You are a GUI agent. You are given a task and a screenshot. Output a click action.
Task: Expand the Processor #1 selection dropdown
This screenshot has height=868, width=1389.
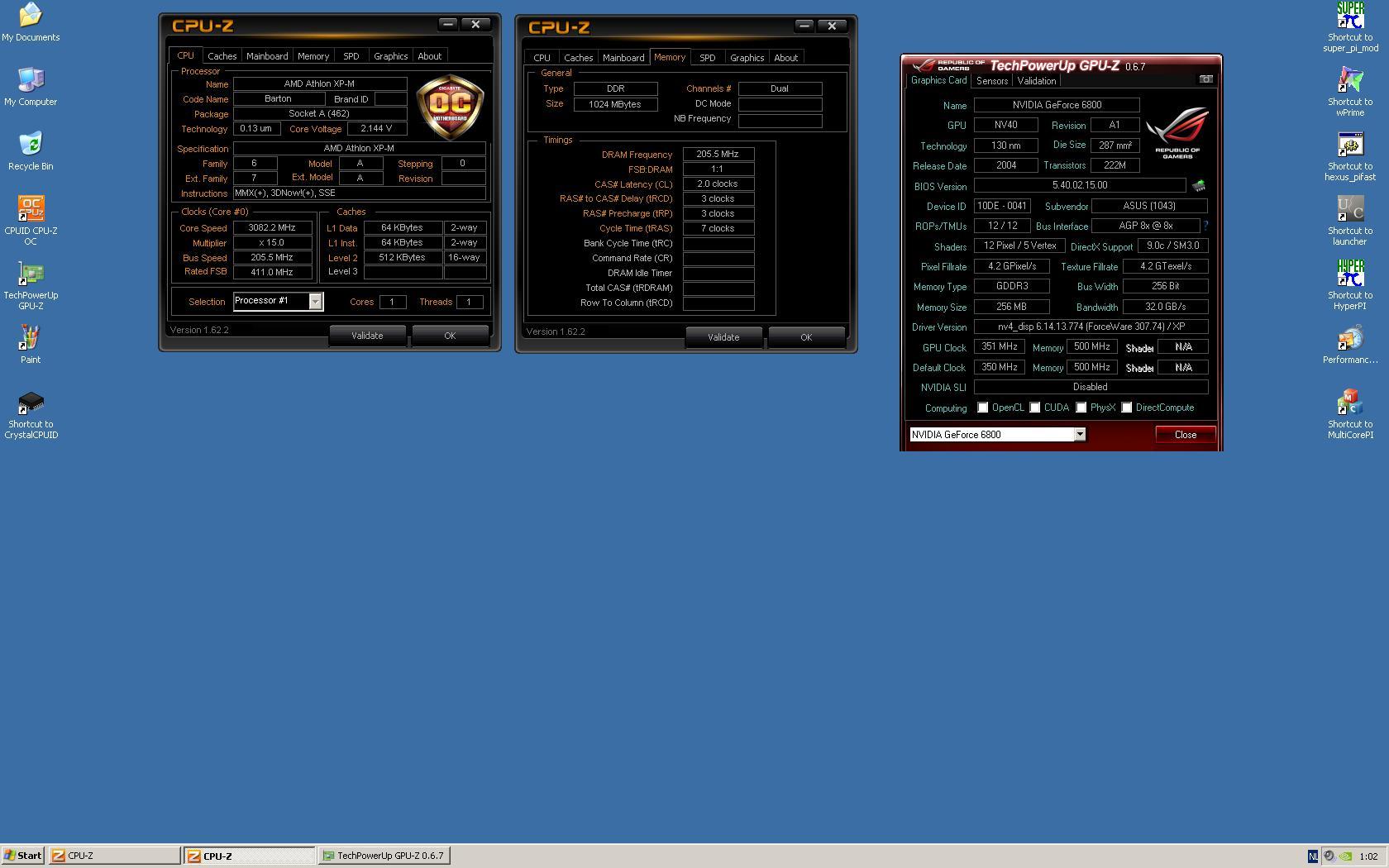click(x=315, y=302)
